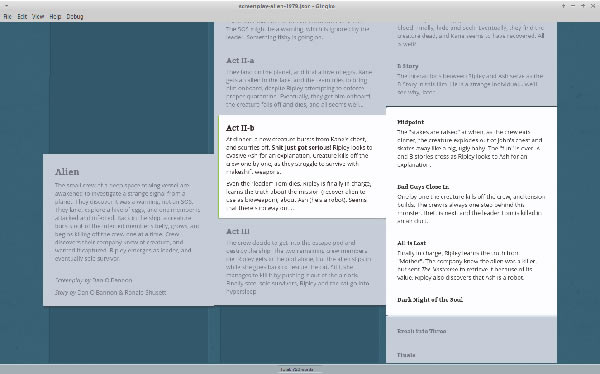Open the Help menu

(x=55, y=16)
